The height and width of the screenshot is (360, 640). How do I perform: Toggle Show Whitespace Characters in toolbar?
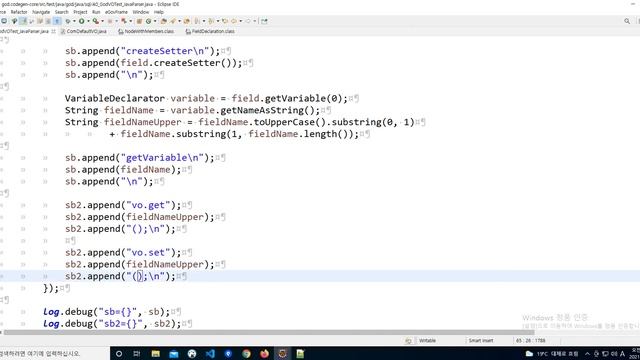pos(56,21)
